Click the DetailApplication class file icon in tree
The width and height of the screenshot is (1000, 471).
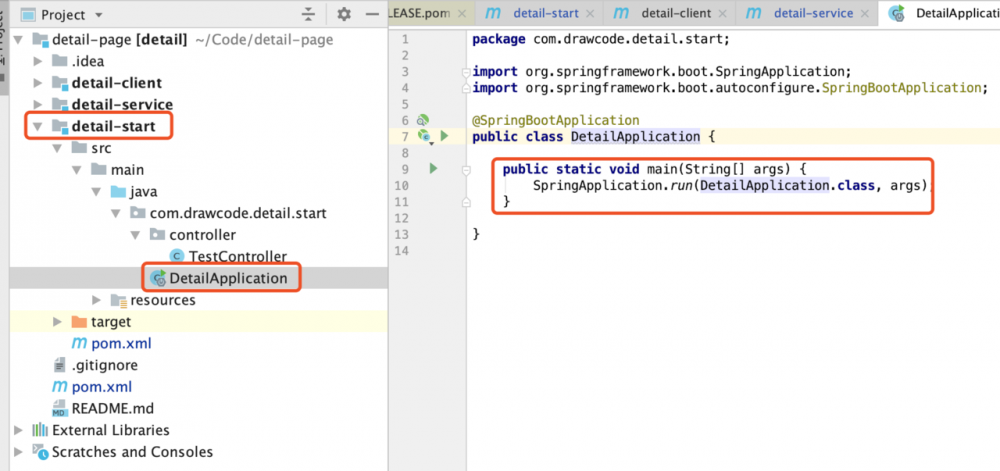158,278
